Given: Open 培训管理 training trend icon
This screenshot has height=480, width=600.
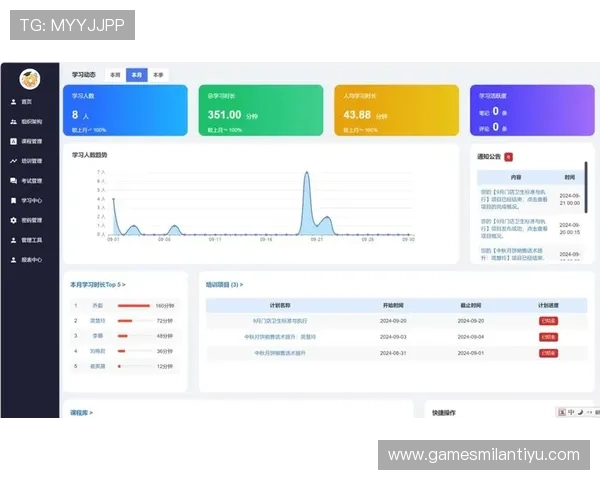Looking at the screenshot, I should coord(13,161).
